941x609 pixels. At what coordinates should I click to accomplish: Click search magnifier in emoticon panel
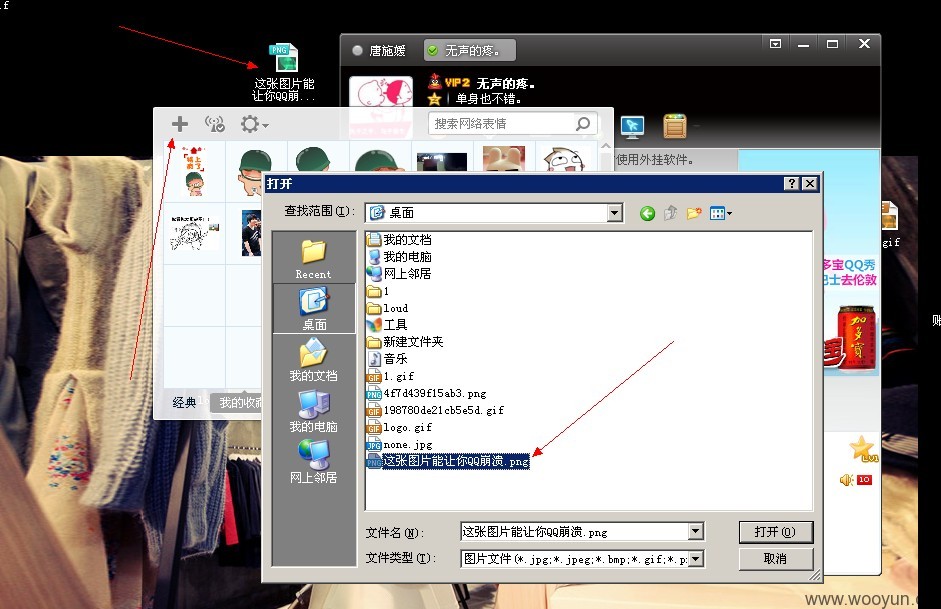pyautogui.click(x=583, y=124)
